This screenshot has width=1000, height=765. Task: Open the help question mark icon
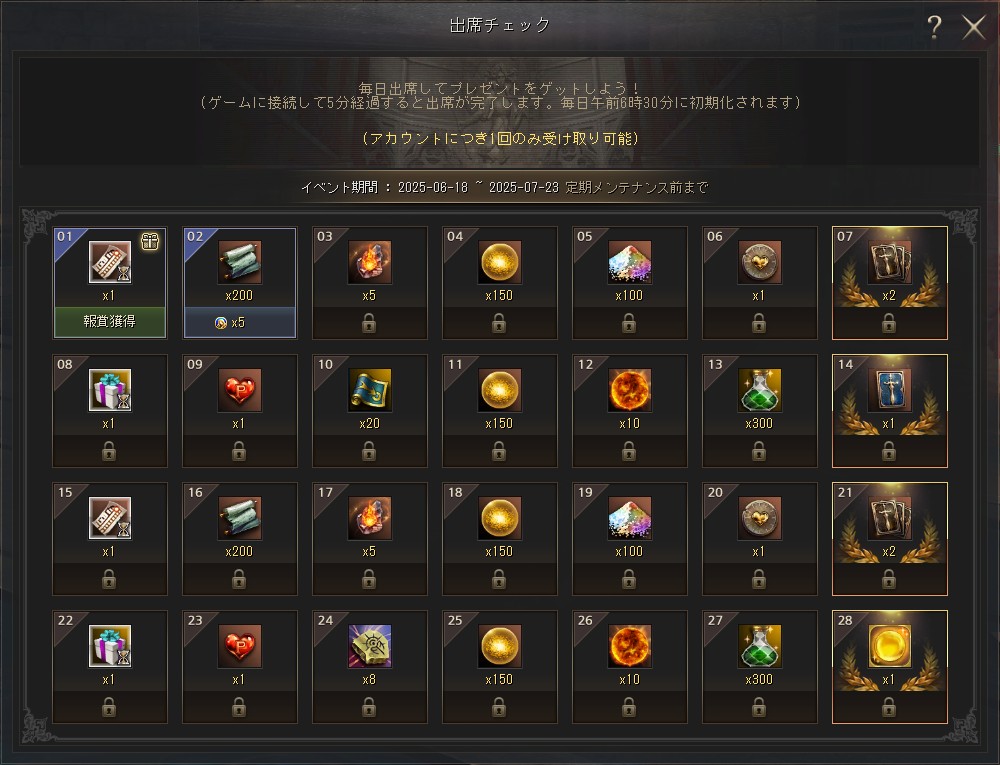pyautogui.click(x=934, y=27)
